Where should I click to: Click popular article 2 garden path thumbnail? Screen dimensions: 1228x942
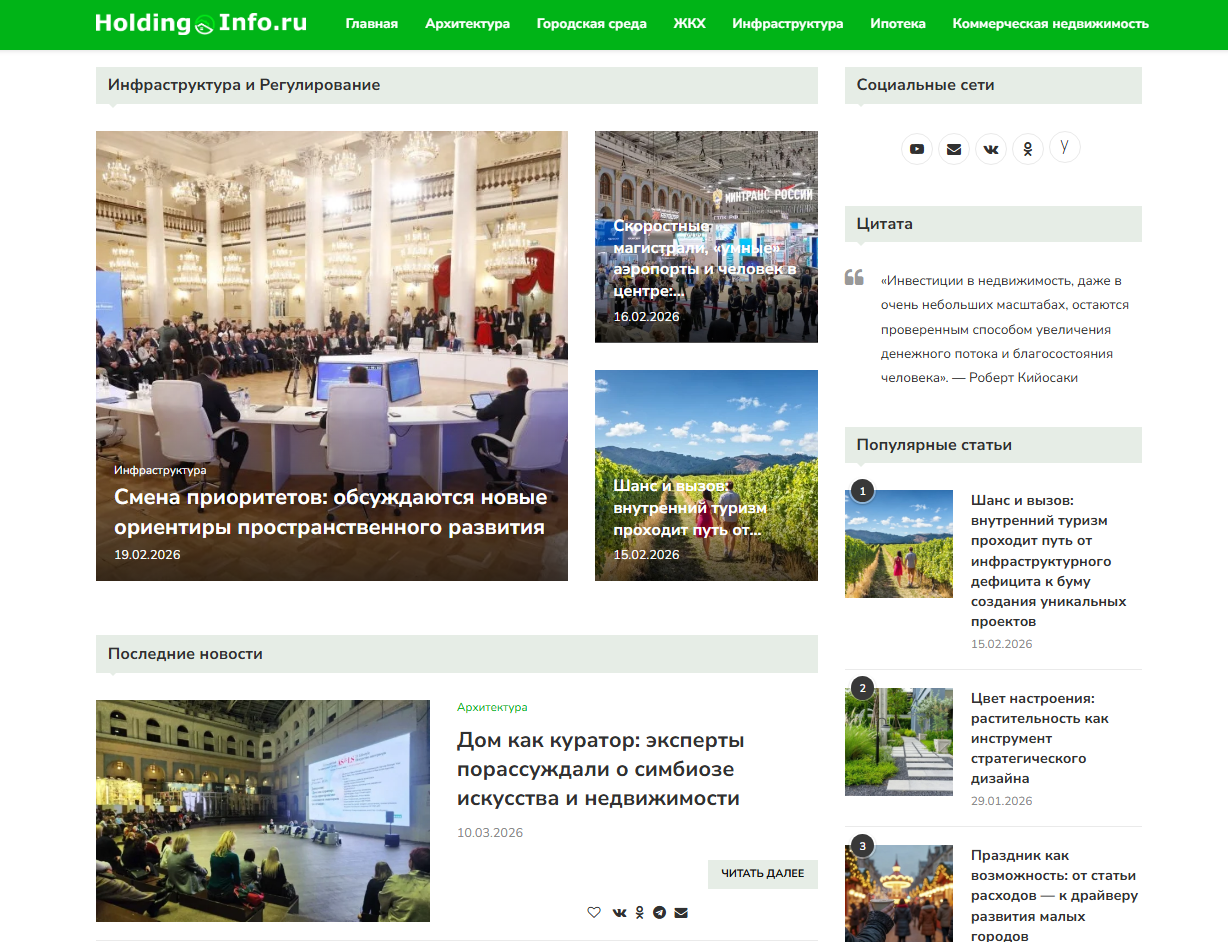click(899, 742)
